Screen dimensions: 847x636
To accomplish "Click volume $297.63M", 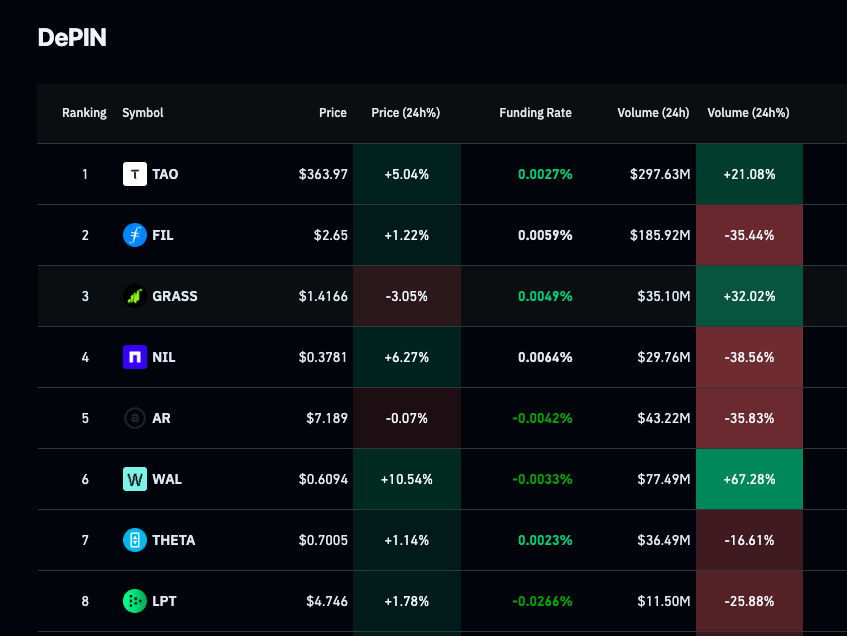I will (x=660, y=174).
